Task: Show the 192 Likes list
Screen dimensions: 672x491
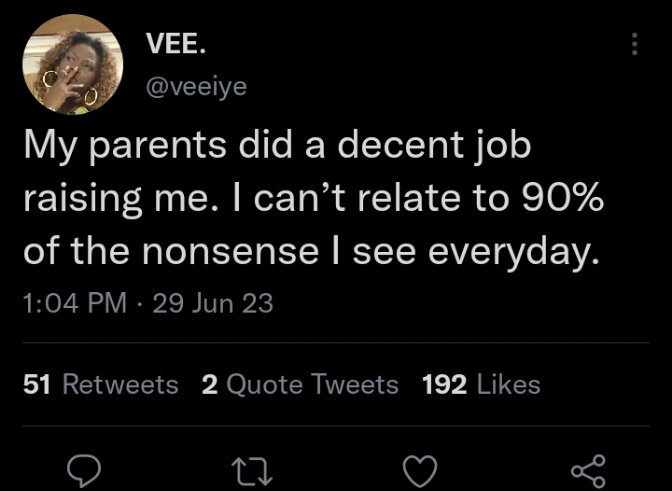Action: point(481,384)
